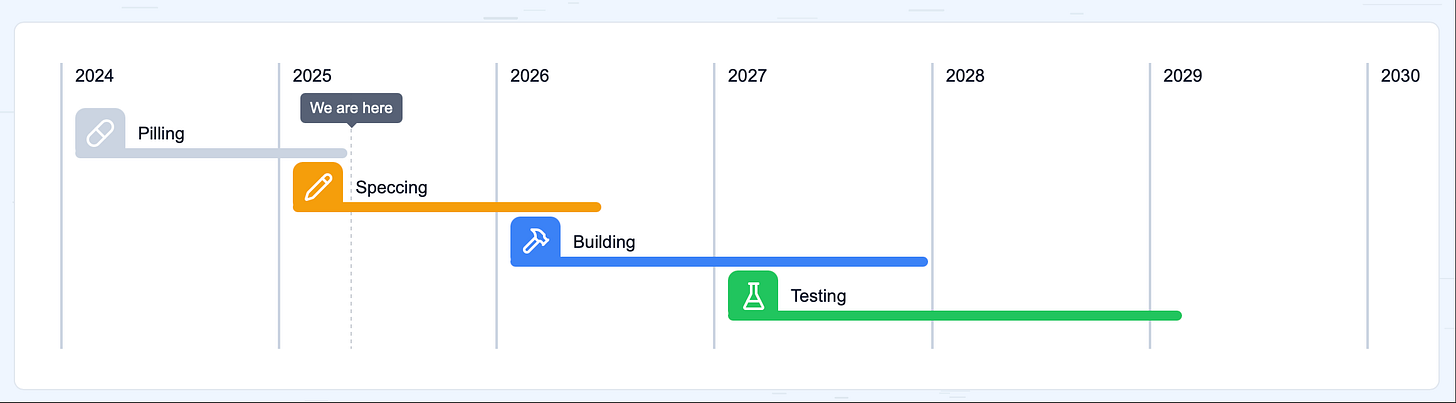Viewport: 1456px width, 403px height.
Task: Click the 2029 year label
Action: click(x=1183, y=76)
